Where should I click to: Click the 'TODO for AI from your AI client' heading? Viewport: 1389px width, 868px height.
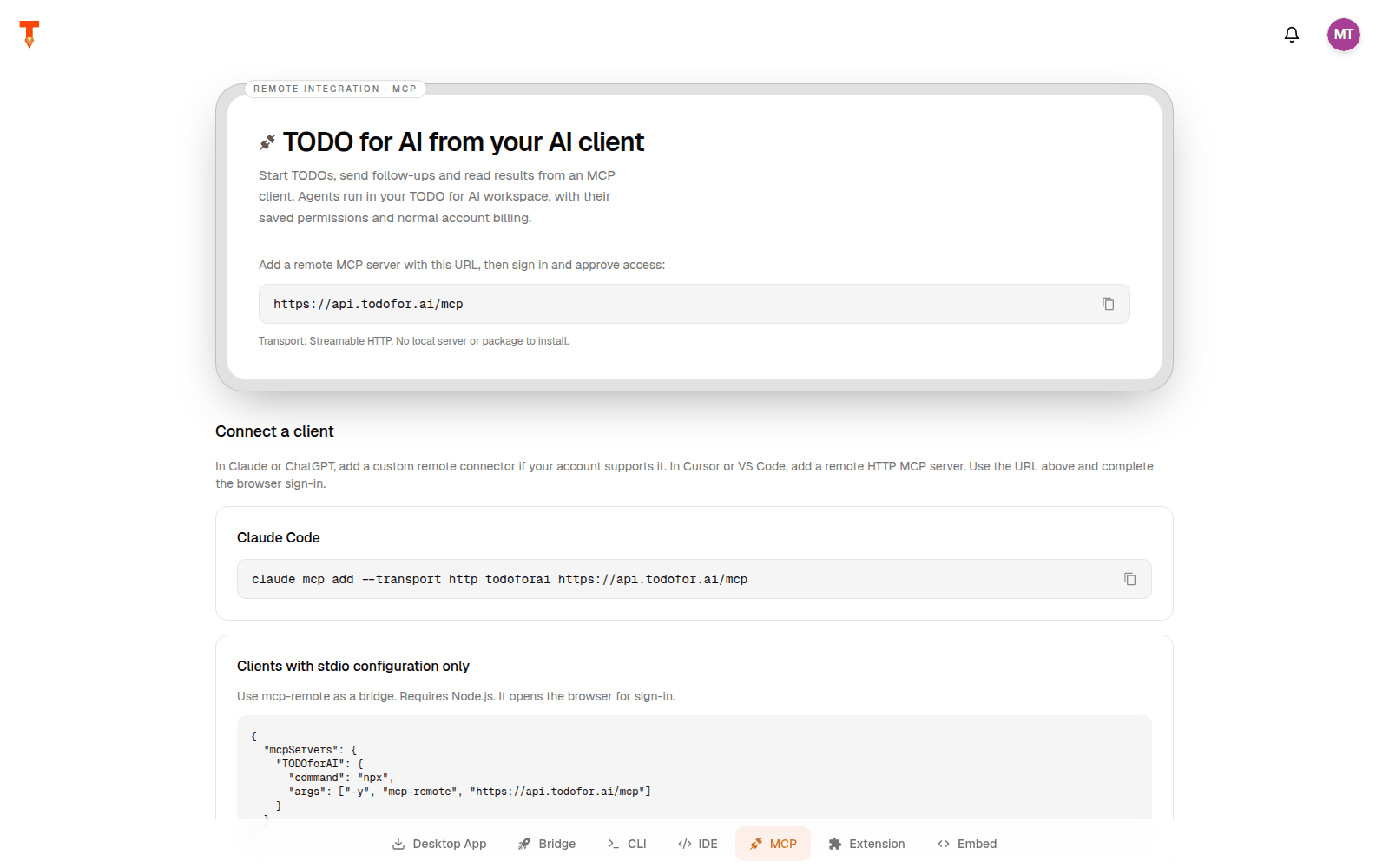464,142
